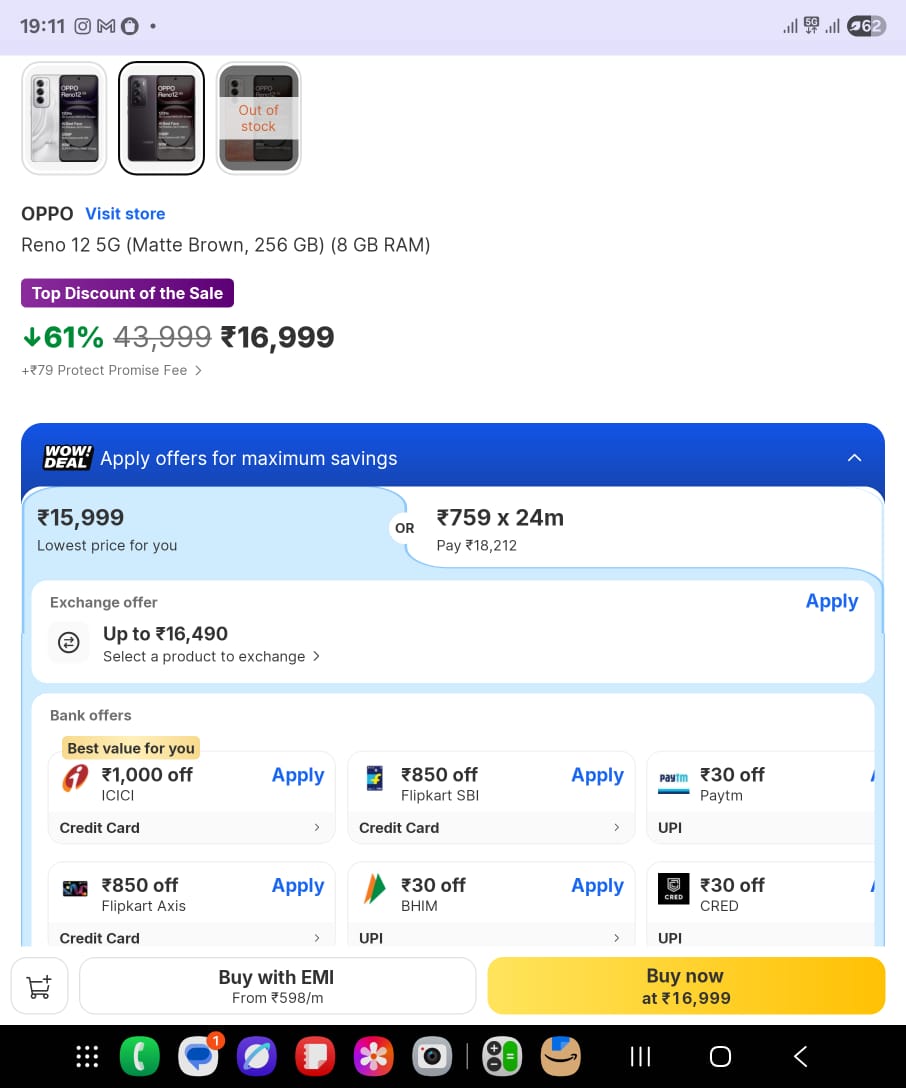The height and width of the screenshot is (1088, 906).
Task: Select the out of stock color variant
Action: click(x=258, y=118)
